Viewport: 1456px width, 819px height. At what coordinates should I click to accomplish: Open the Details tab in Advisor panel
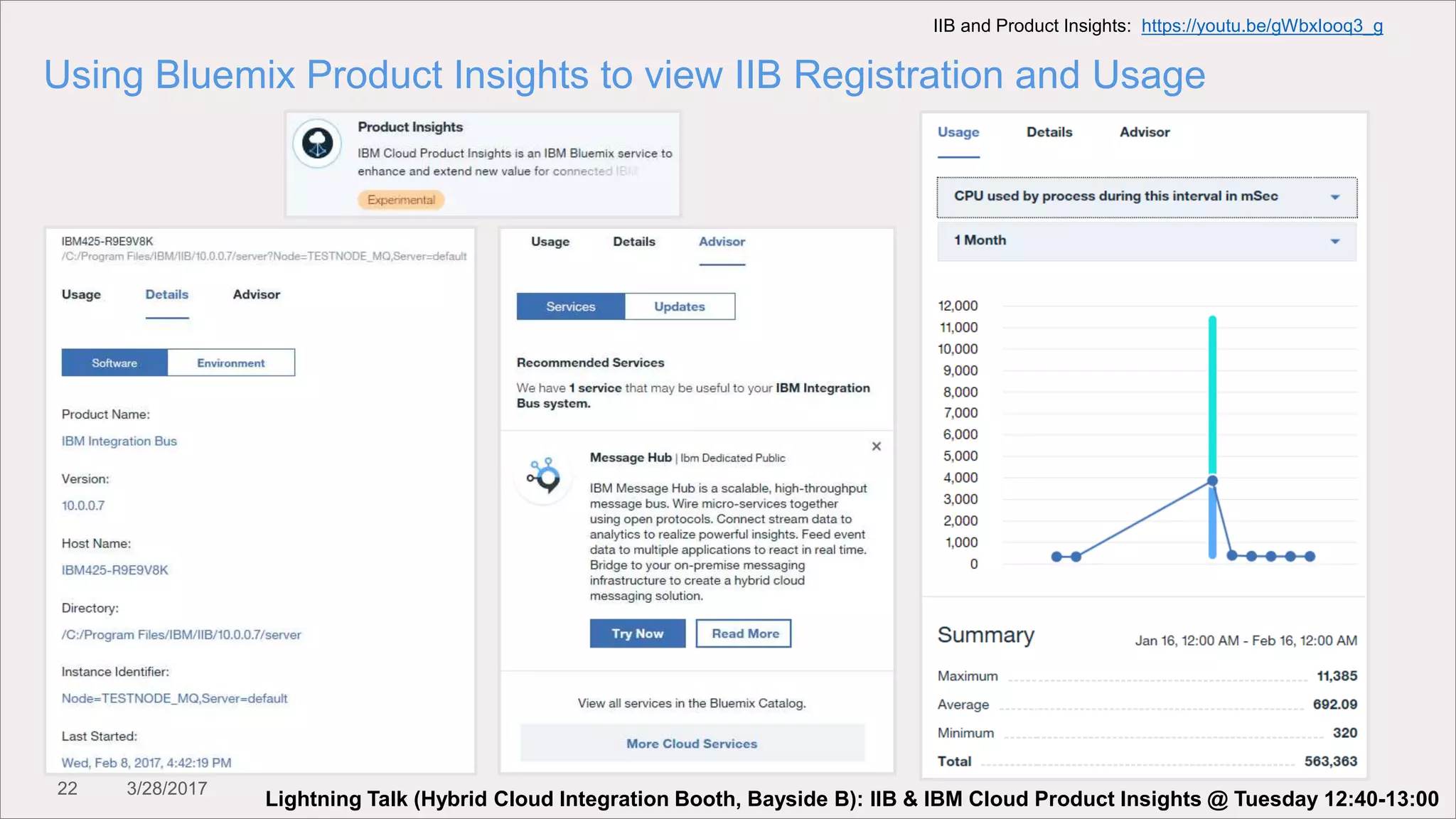click(634, 242)
